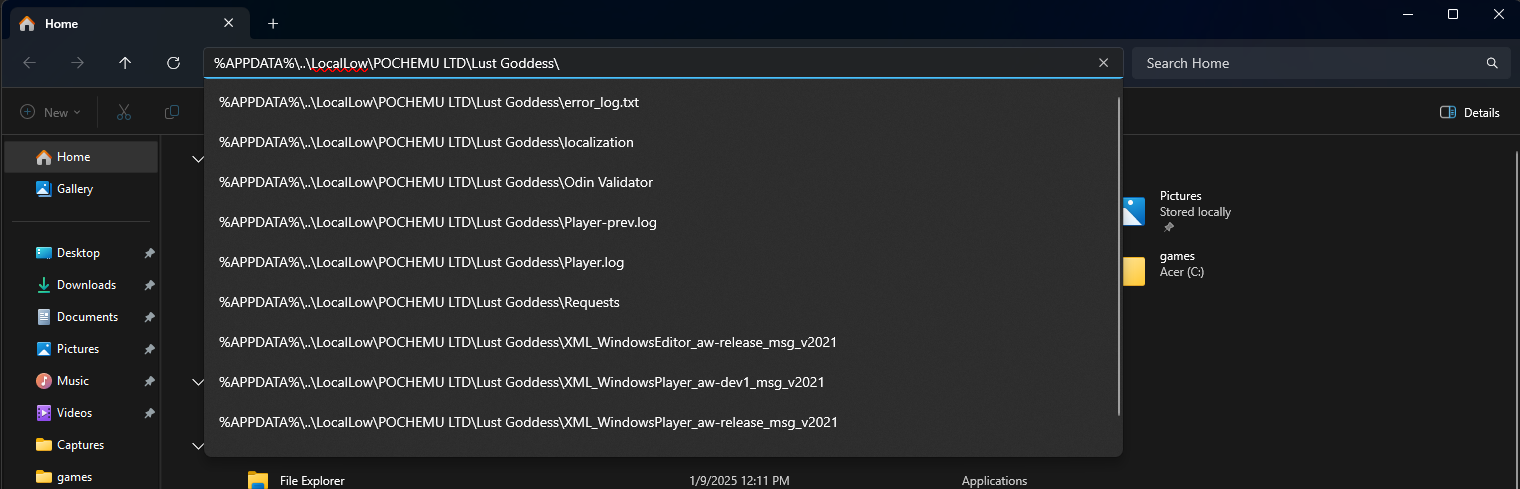
Task: Open the New dropdown menu
Action: (50, 112)
